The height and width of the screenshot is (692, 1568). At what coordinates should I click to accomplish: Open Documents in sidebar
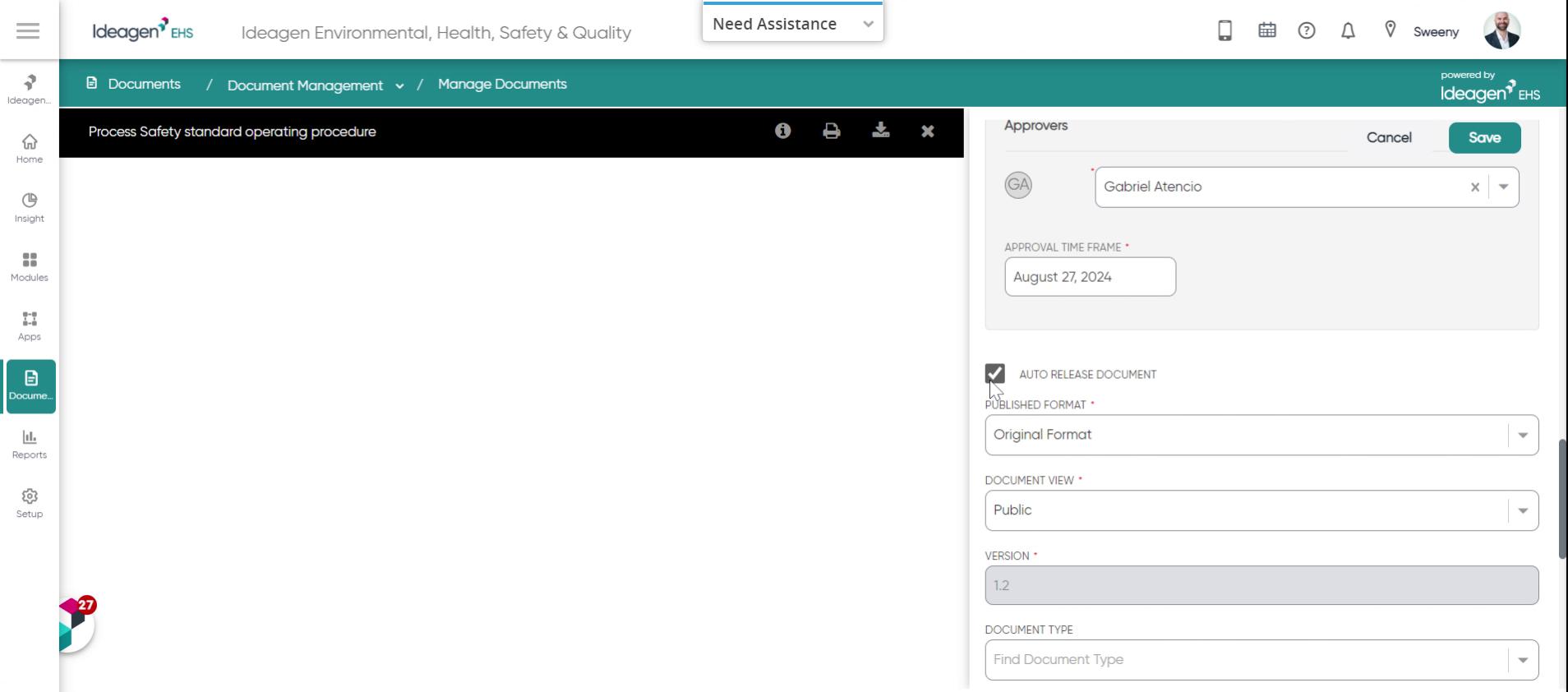tap(30, 385)
